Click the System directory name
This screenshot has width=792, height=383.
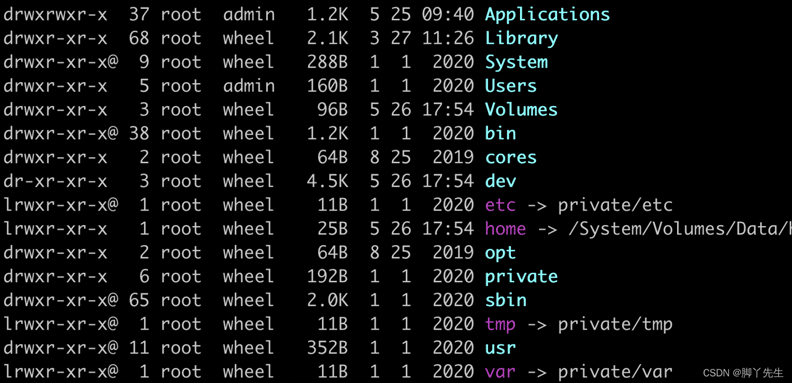pyautogui.click(x=516, y=62)
